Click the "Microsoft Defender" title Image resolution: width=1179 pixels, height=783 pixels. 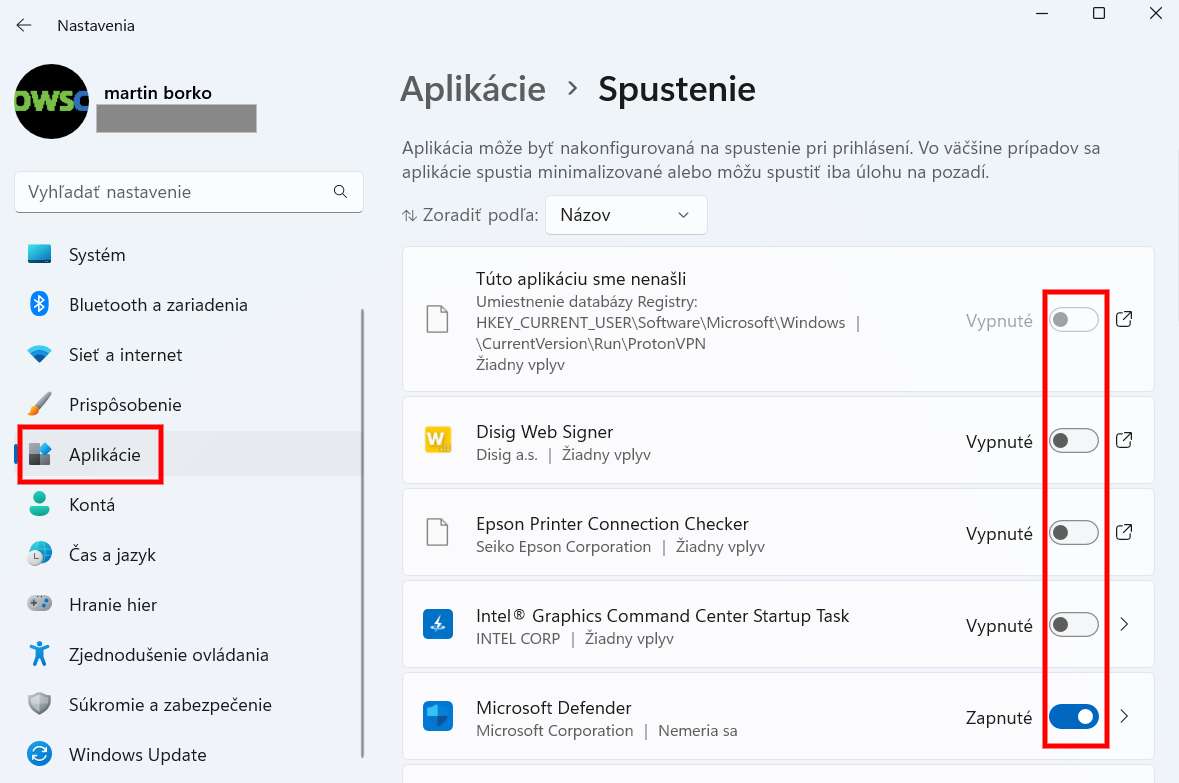(553, 708)
